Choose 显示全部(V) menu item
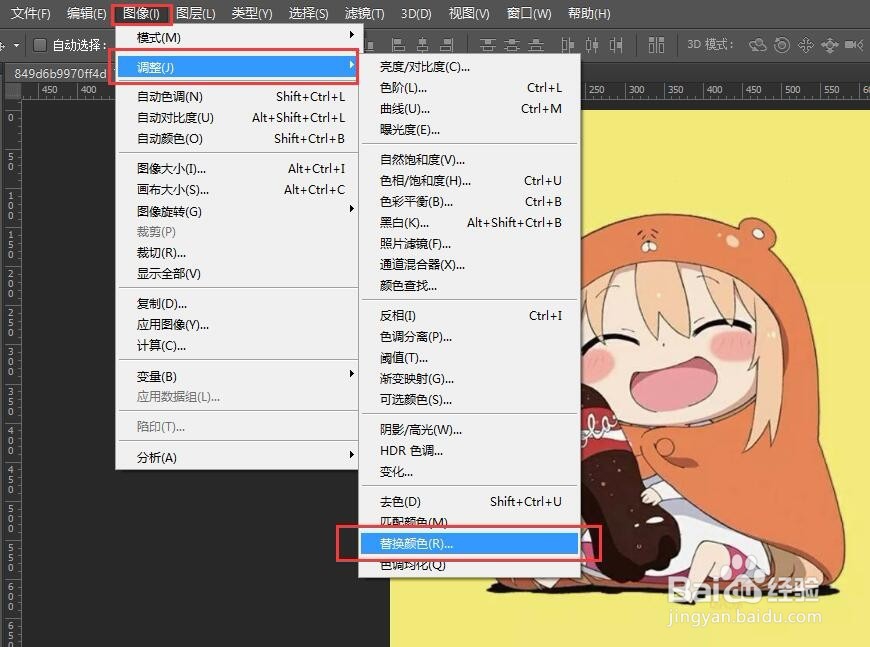Image resolution: width=870 pixels, height=647 pixels. pyautogui.click(x=237, y=274)
